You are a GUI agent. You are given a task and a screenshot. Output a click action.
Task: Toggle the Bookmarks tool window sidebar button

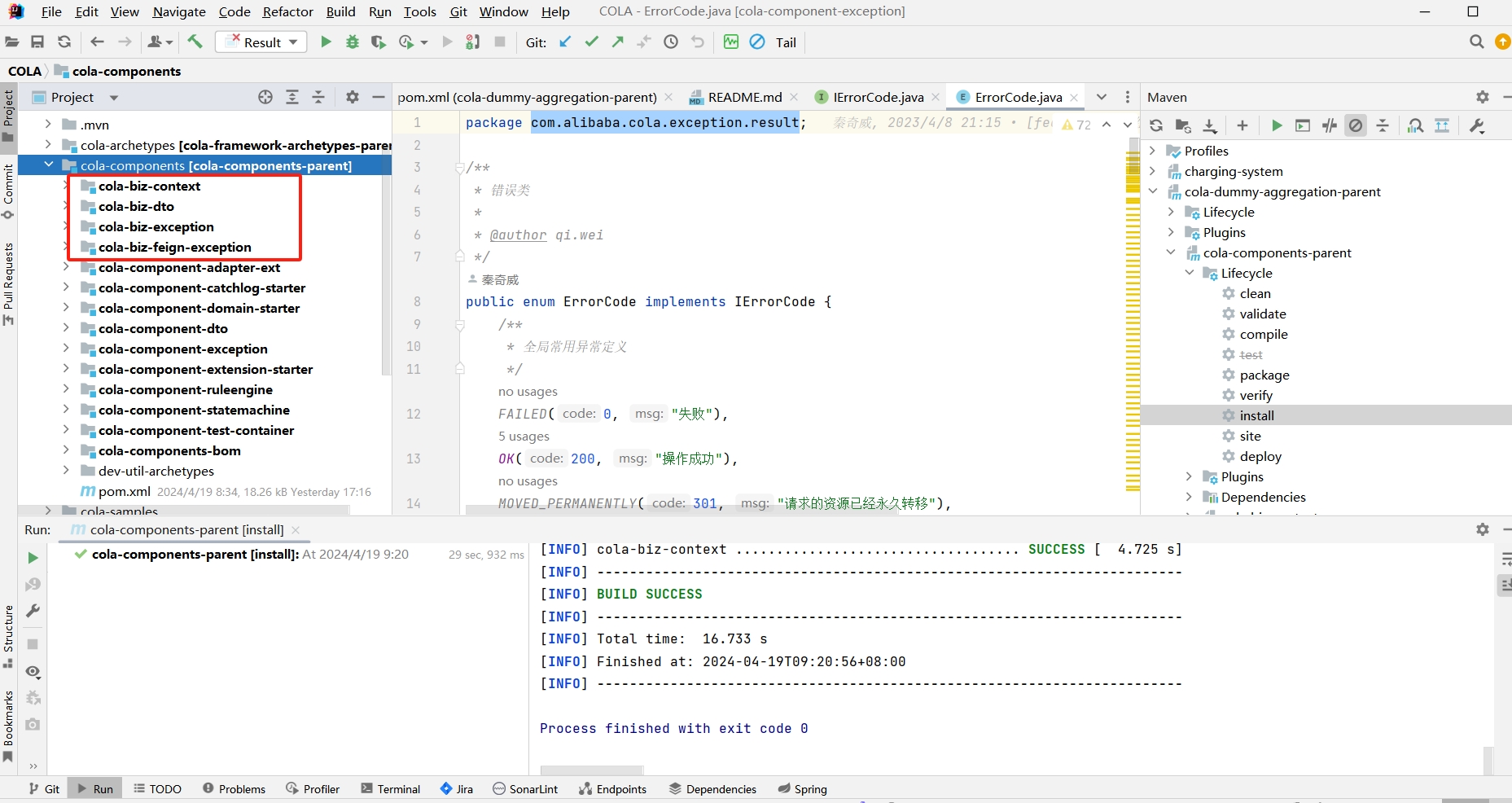pos(8,726)
